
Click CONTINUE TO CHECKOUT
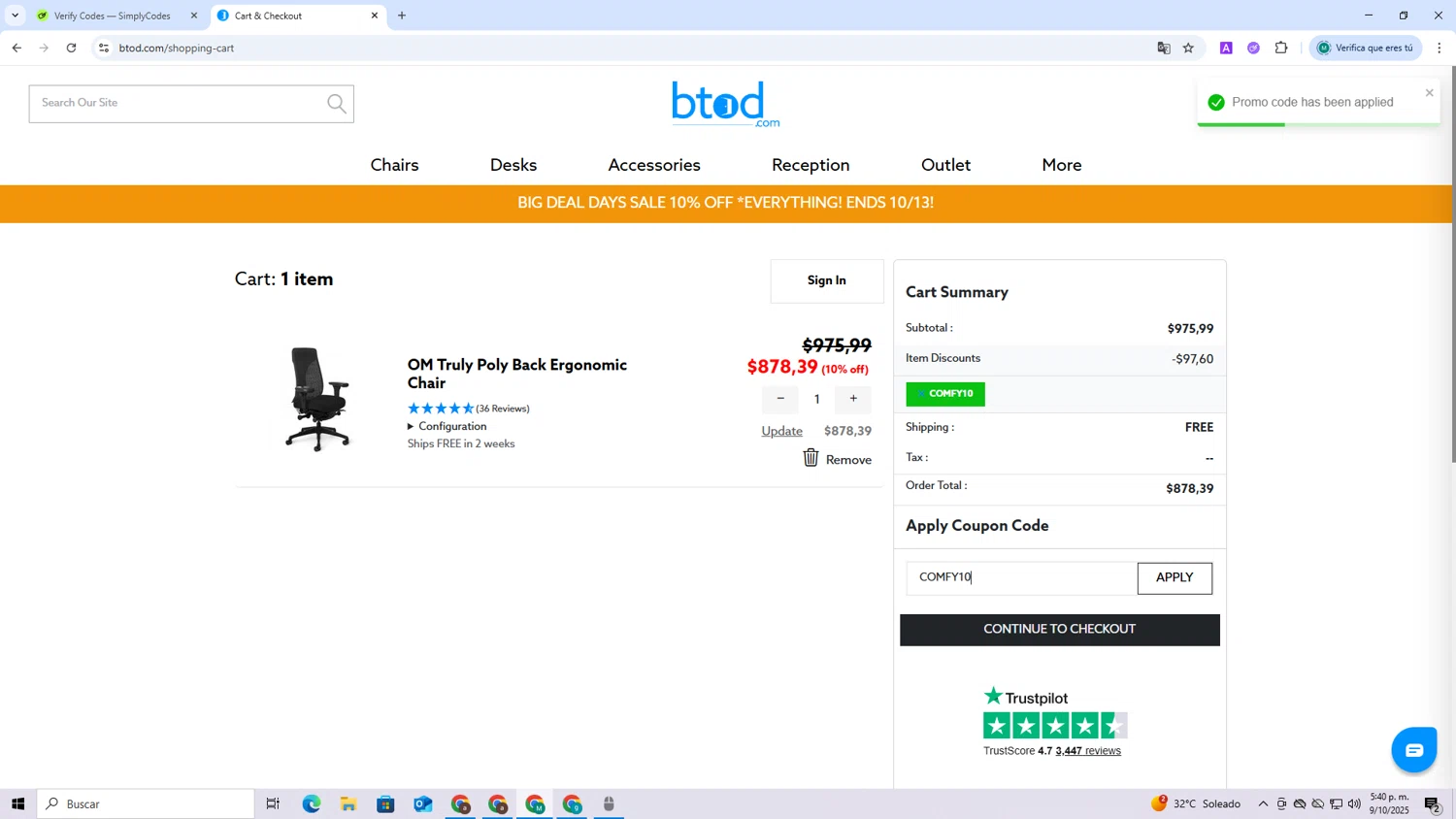pyautogui.click(x=1059, y=630)
